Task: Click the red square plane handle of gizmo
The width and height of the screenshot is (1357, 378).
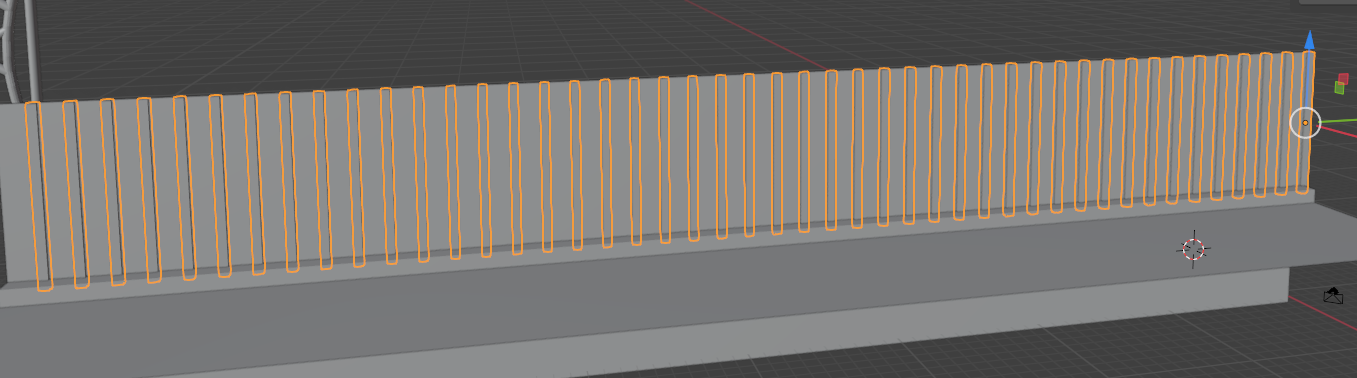Action: point(1343,78)
